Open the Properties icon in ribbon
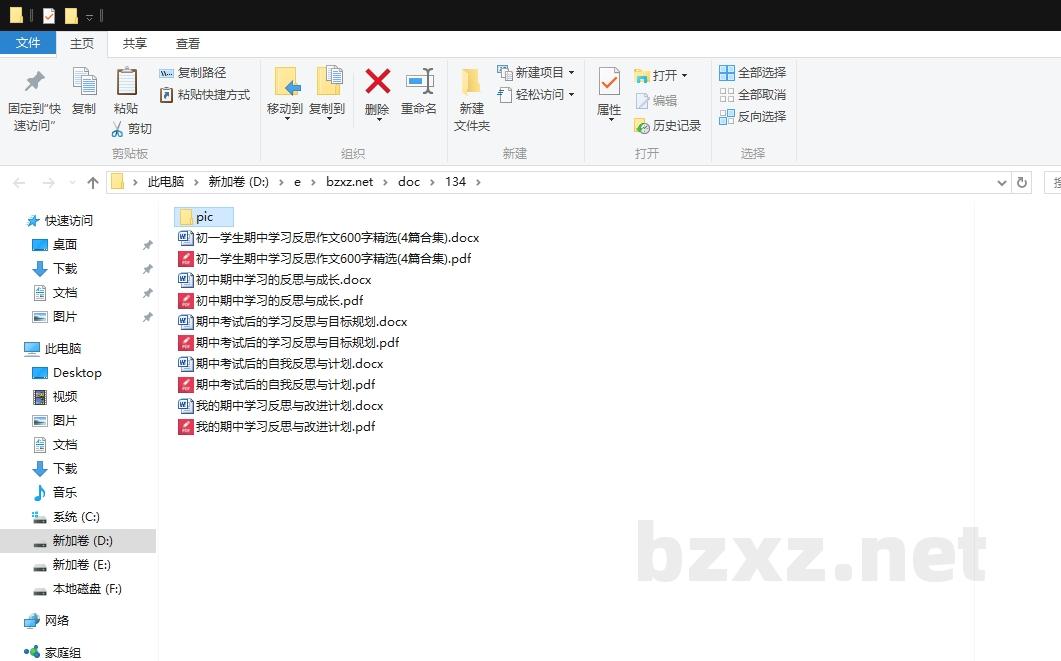 [609, 82]
